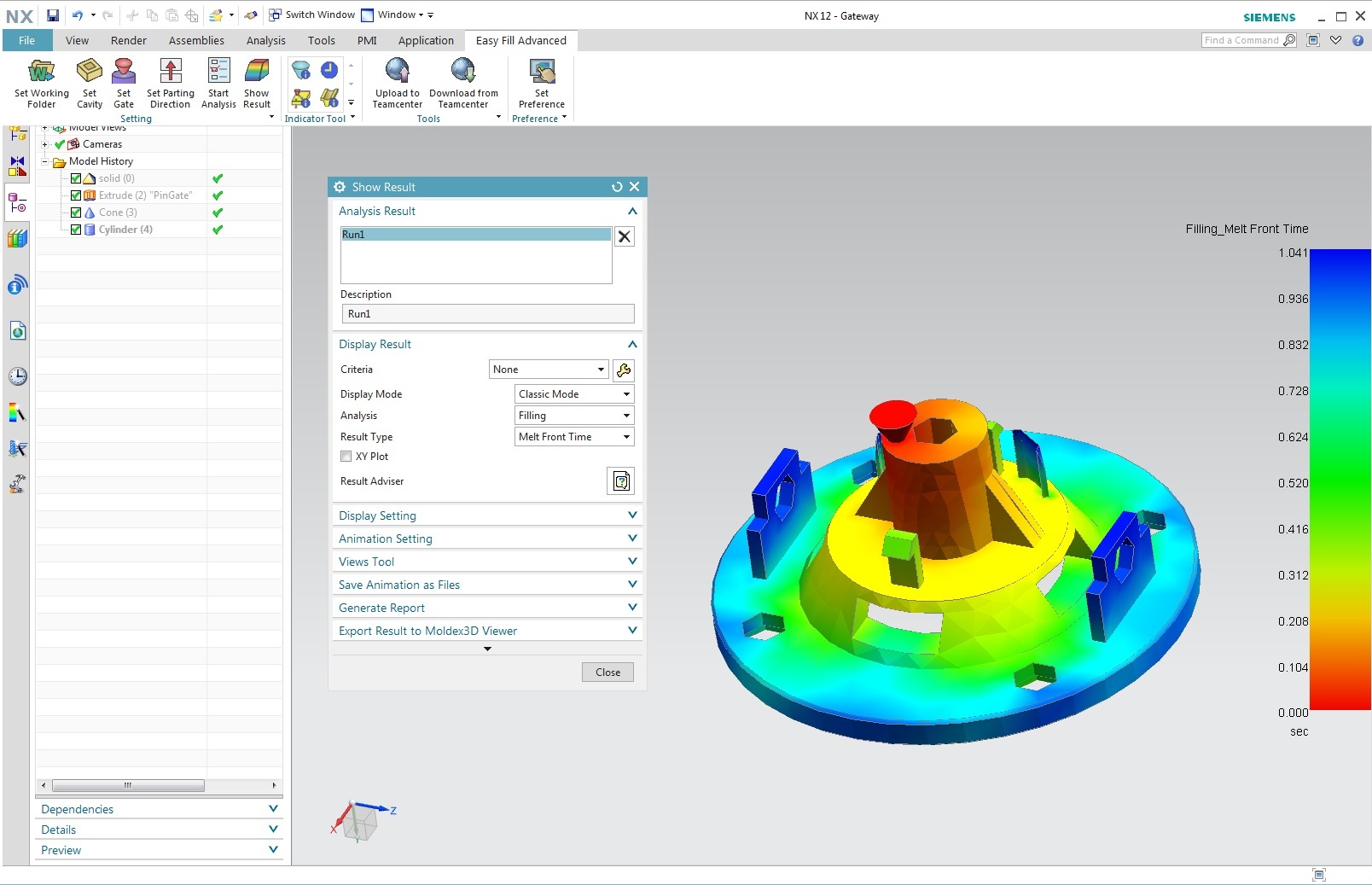This screenshot has width=1372, height=885.
Task: Expand the Animation Setting section
Action: click(x=487, y=539)
